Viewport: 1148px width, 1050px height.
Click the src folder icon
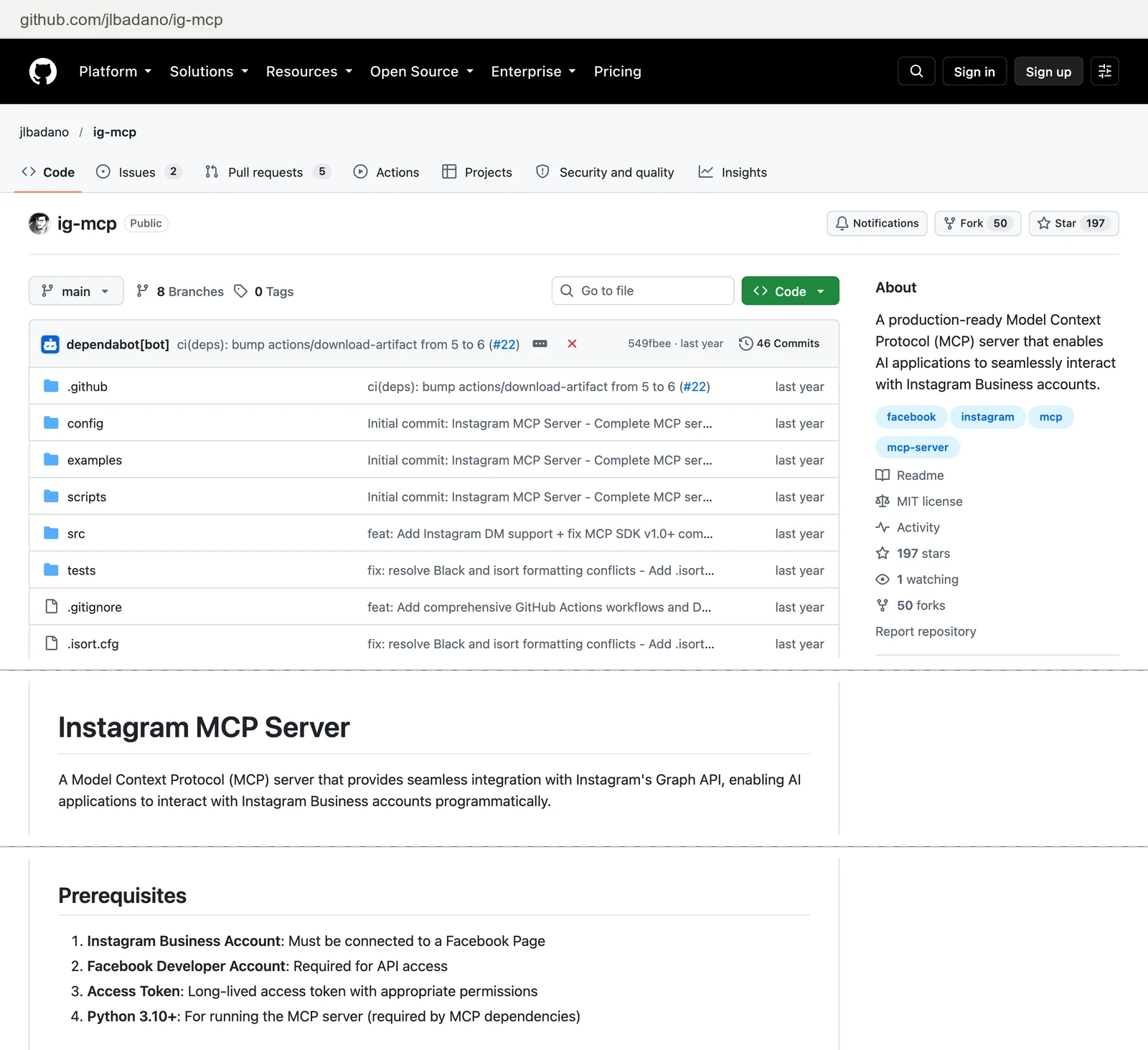pos(51,533)
